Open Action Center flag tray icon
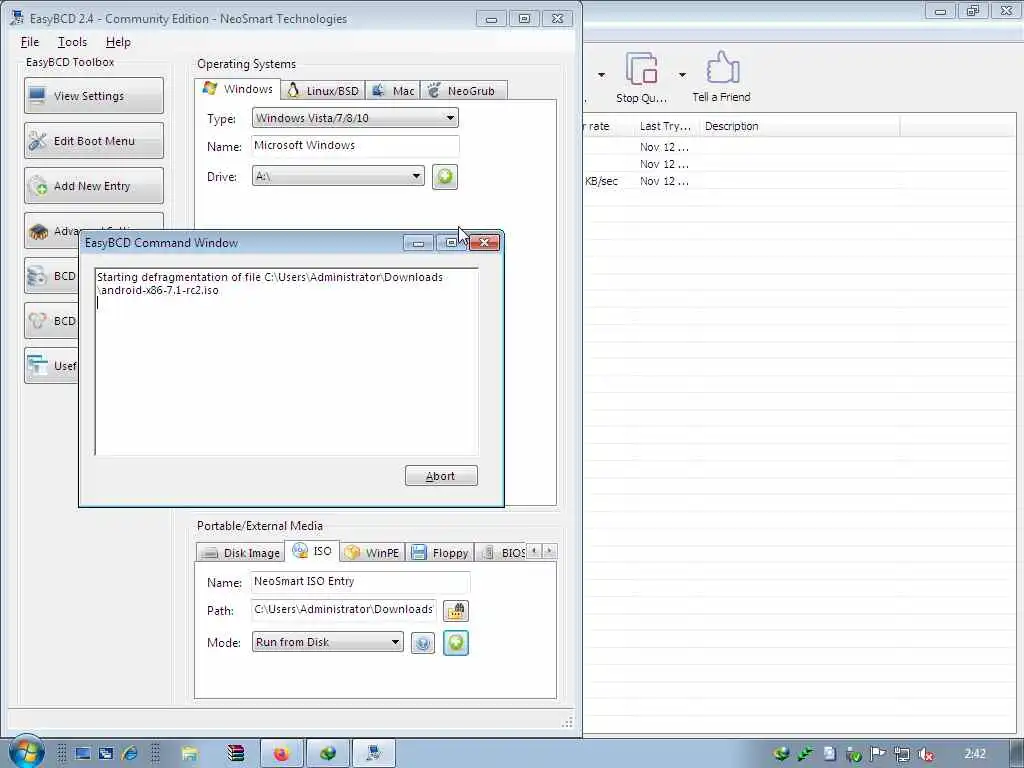This screenshot has width=1024, height=768. (878, 754)
